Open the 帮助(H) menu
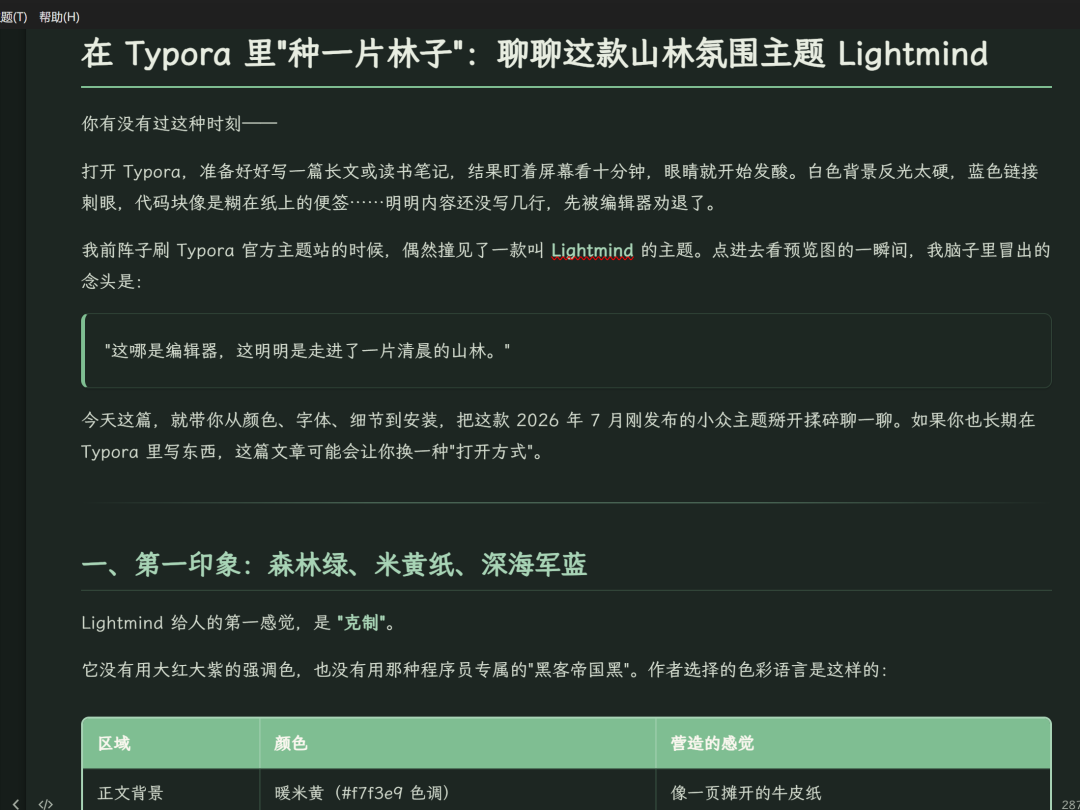 click(59, 17)
